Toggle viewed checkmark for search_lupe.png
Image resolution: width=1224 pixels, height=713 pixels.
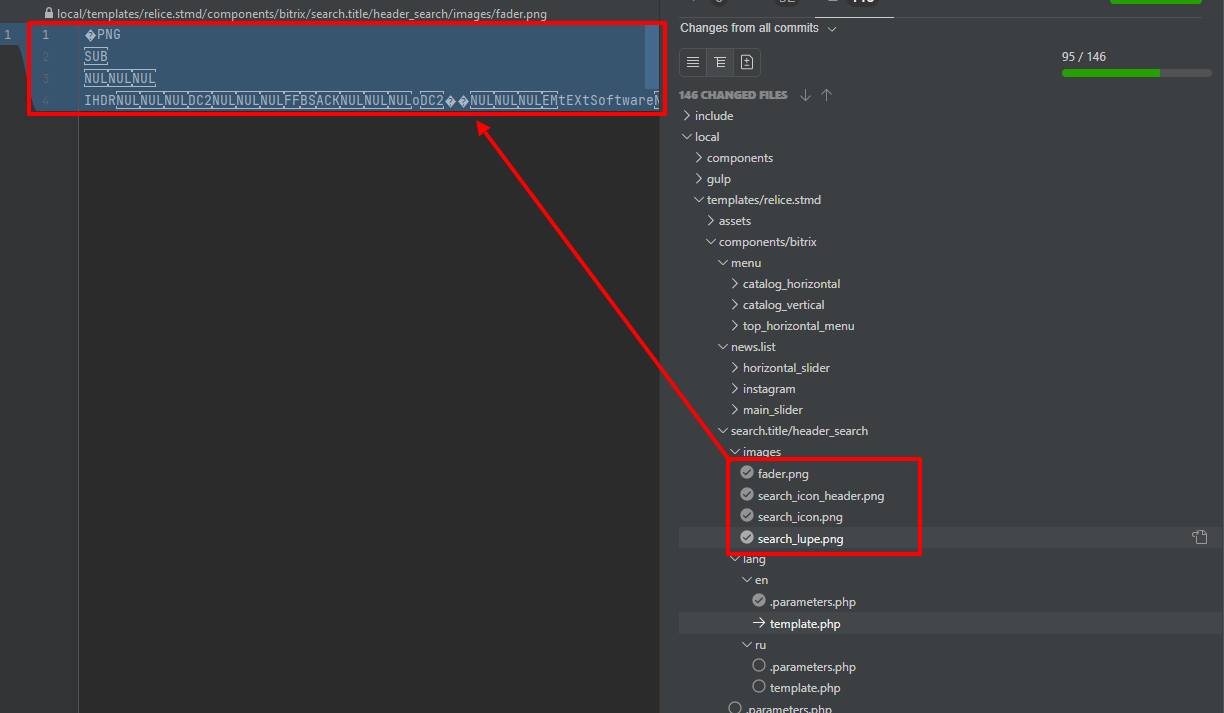(747, 538)
